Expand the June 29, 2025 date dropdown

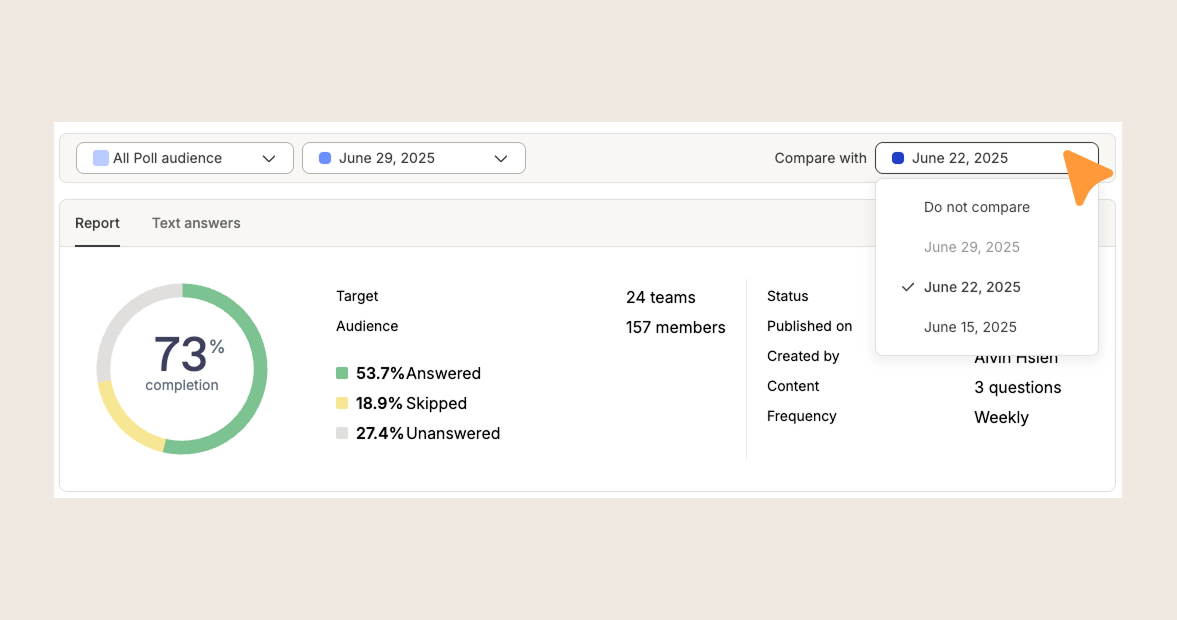(x=413, y=158)
